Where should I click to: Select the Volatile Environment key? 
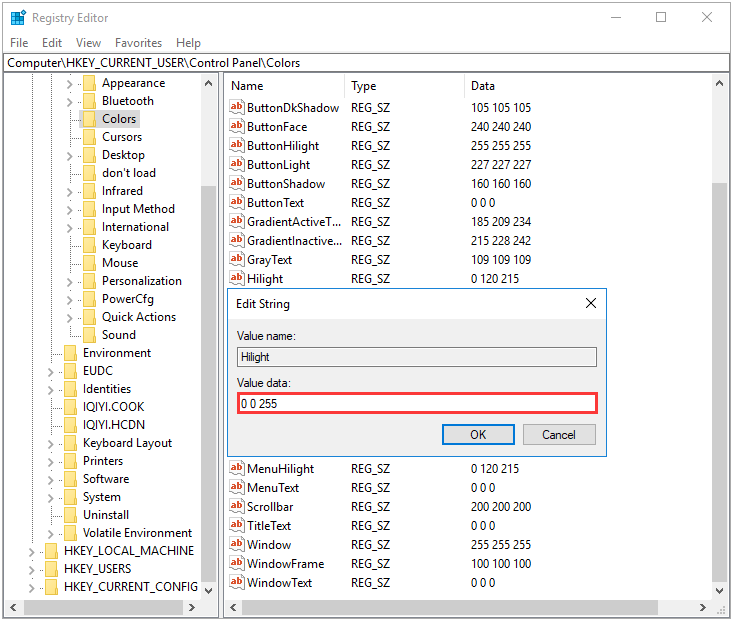(137, 533)
